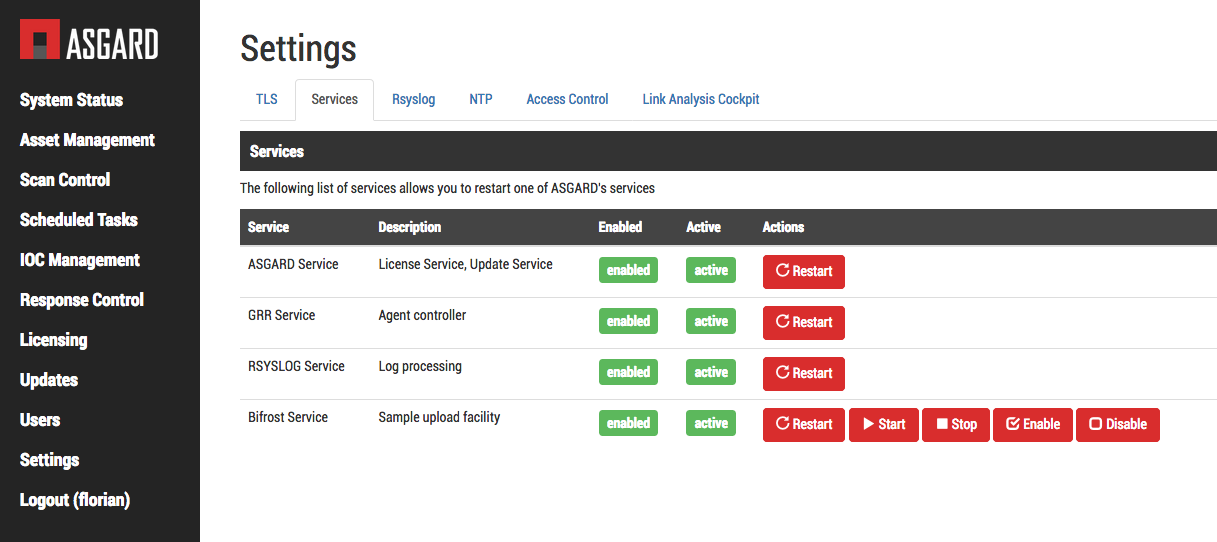Navigate to Asset Management

pyautogui.click(x=87, y=140)
